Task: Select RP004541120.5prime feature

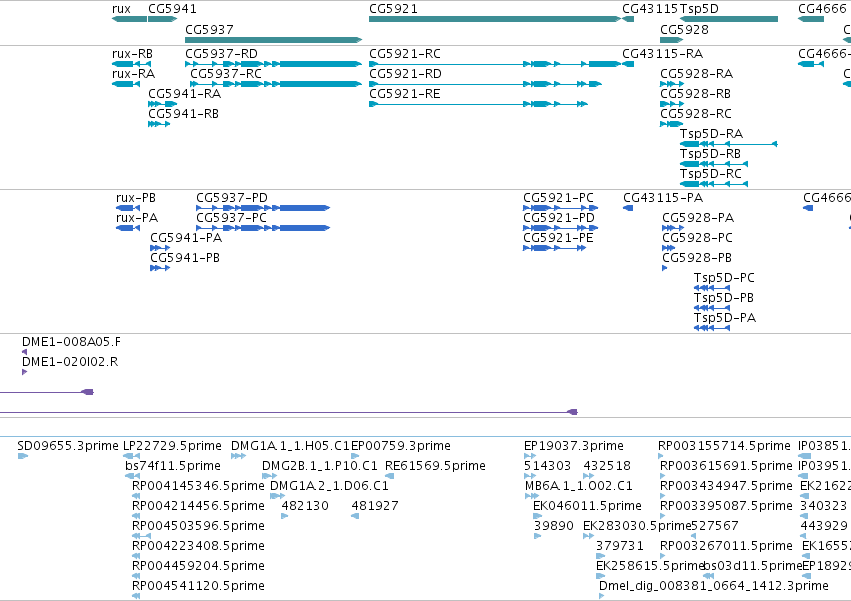Action: coord(136,596)
